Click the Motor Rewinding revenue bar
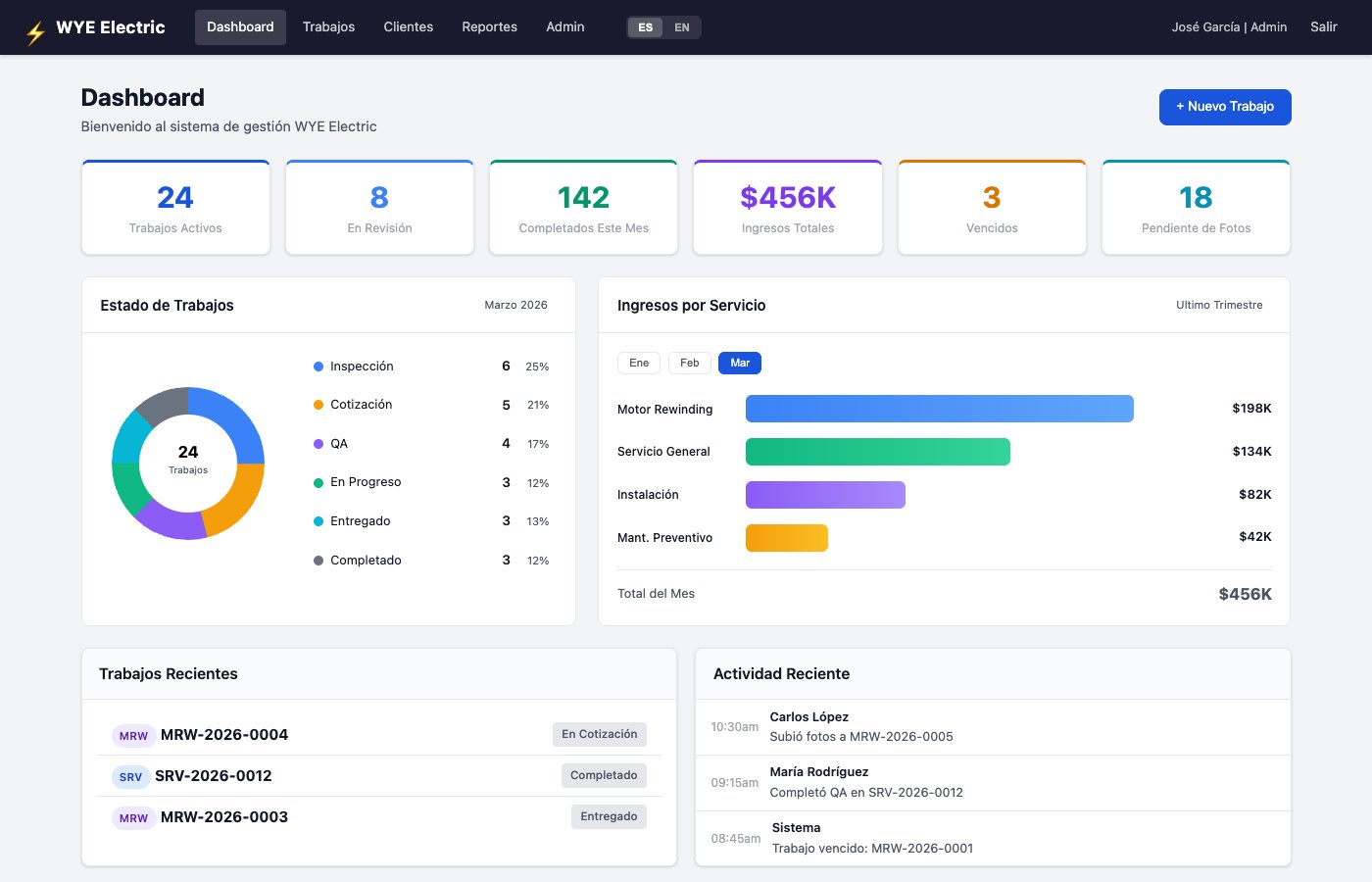Viewport: 1372px width, 882px height. (940, 409)
